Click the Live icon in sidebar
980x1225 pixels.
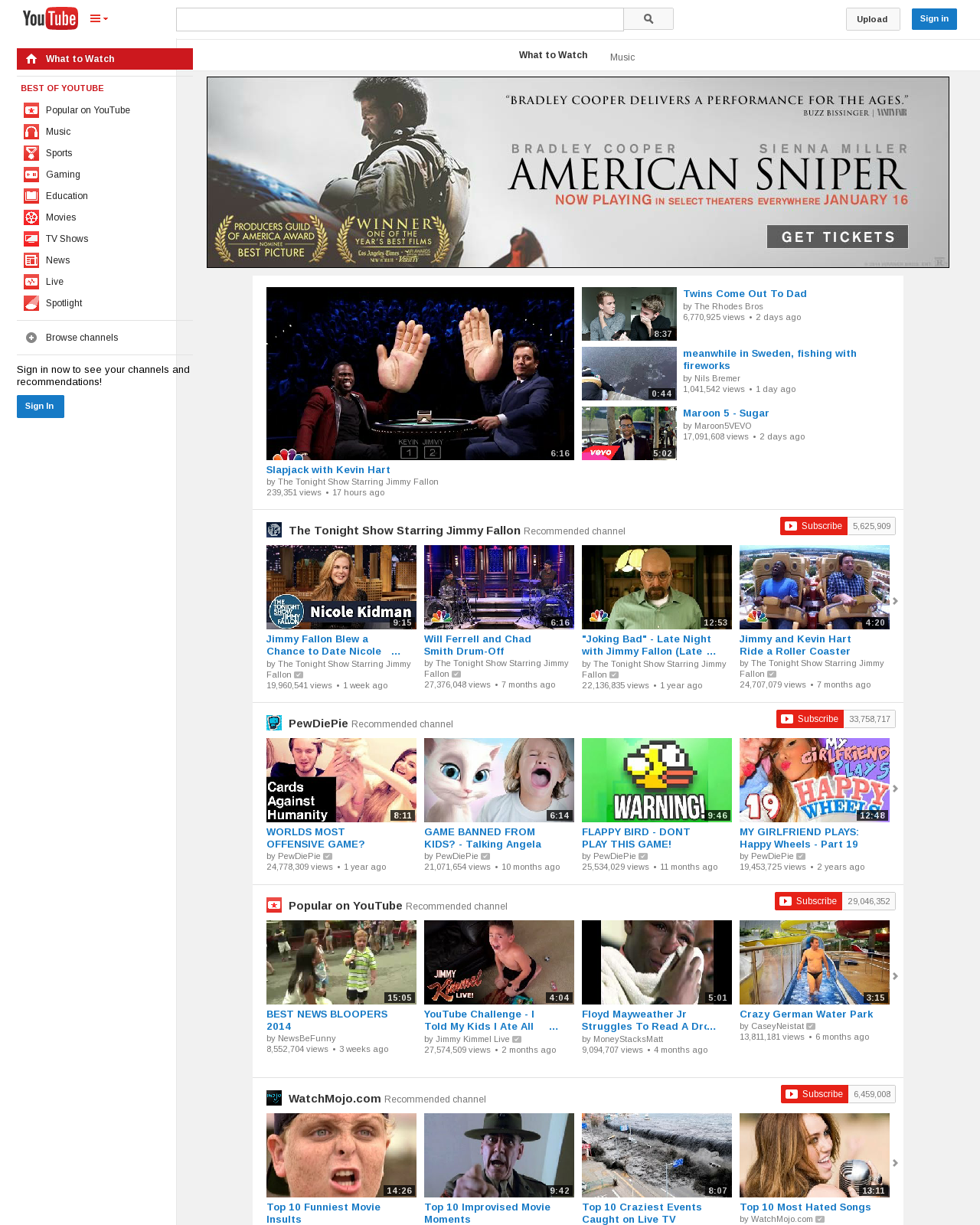tap(31, 282)
